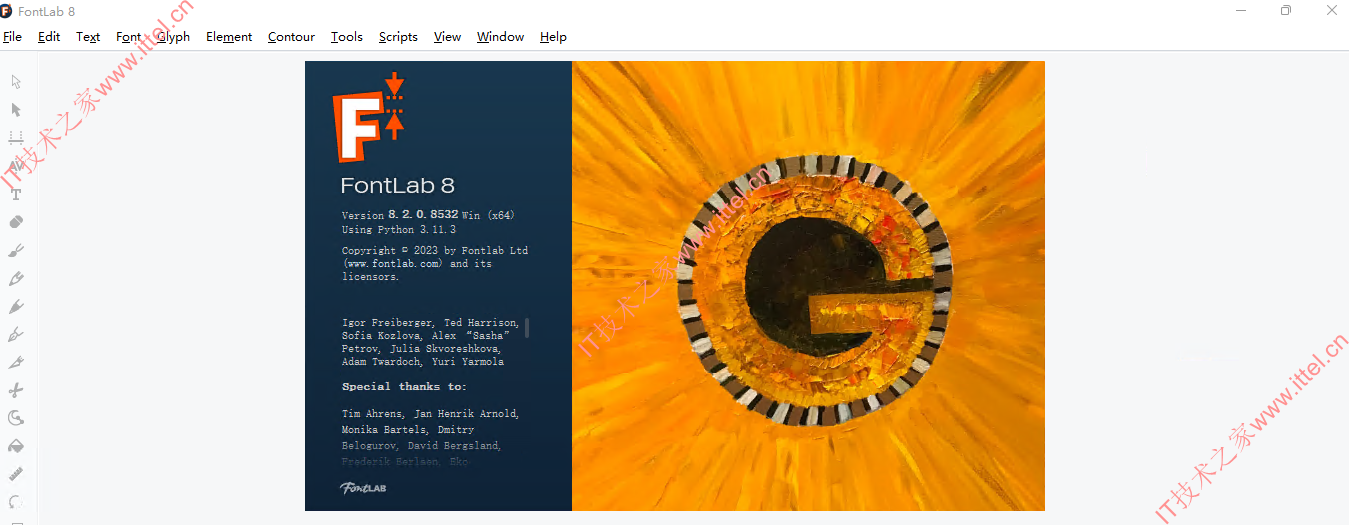This screenshot has height=525, width=1349.
Task: Close the FontLab 8 window
Action: point(1331,10)
